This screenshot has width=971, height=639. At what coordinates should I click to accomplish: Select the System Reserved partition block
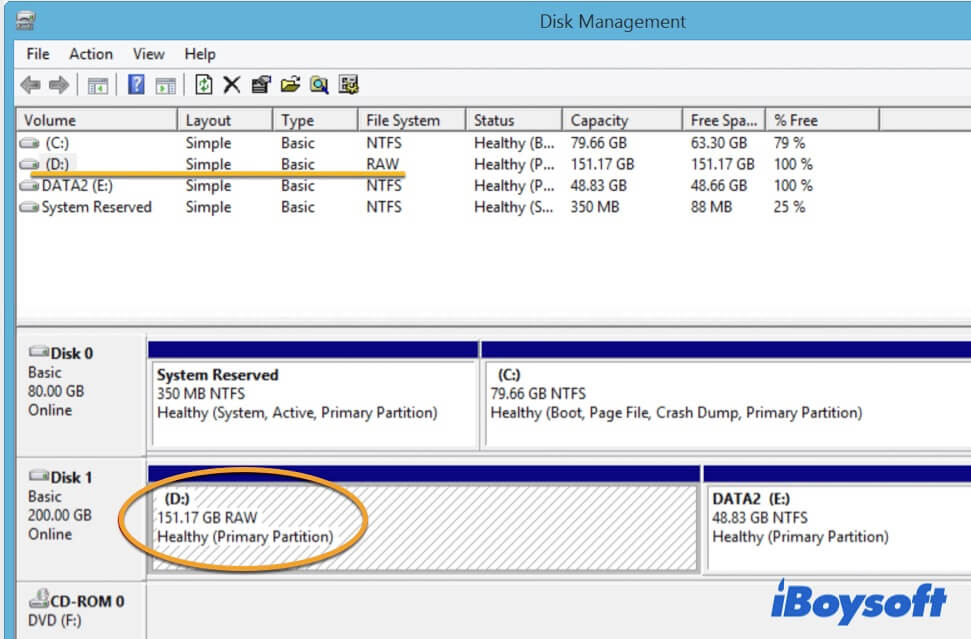click(312, 402)
